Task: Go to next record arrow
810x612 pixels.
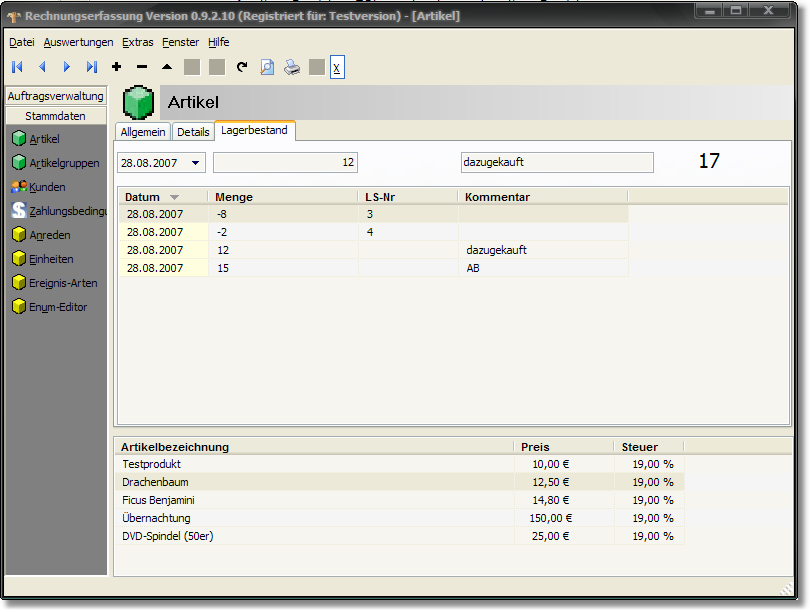Action: pyautogui.click(x=67, y=67)
